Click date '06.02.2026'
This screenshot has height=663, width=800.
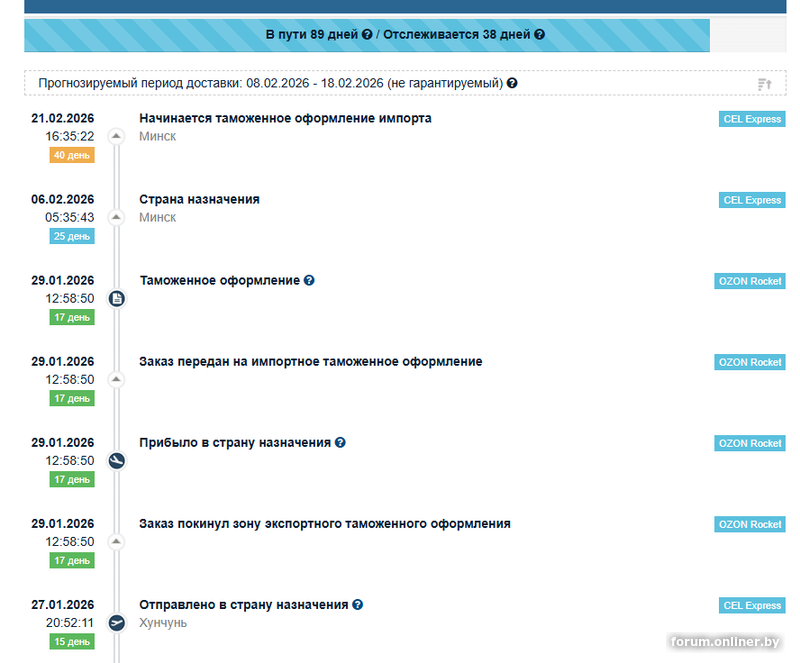pyautogui.click(x=63, y=200)
